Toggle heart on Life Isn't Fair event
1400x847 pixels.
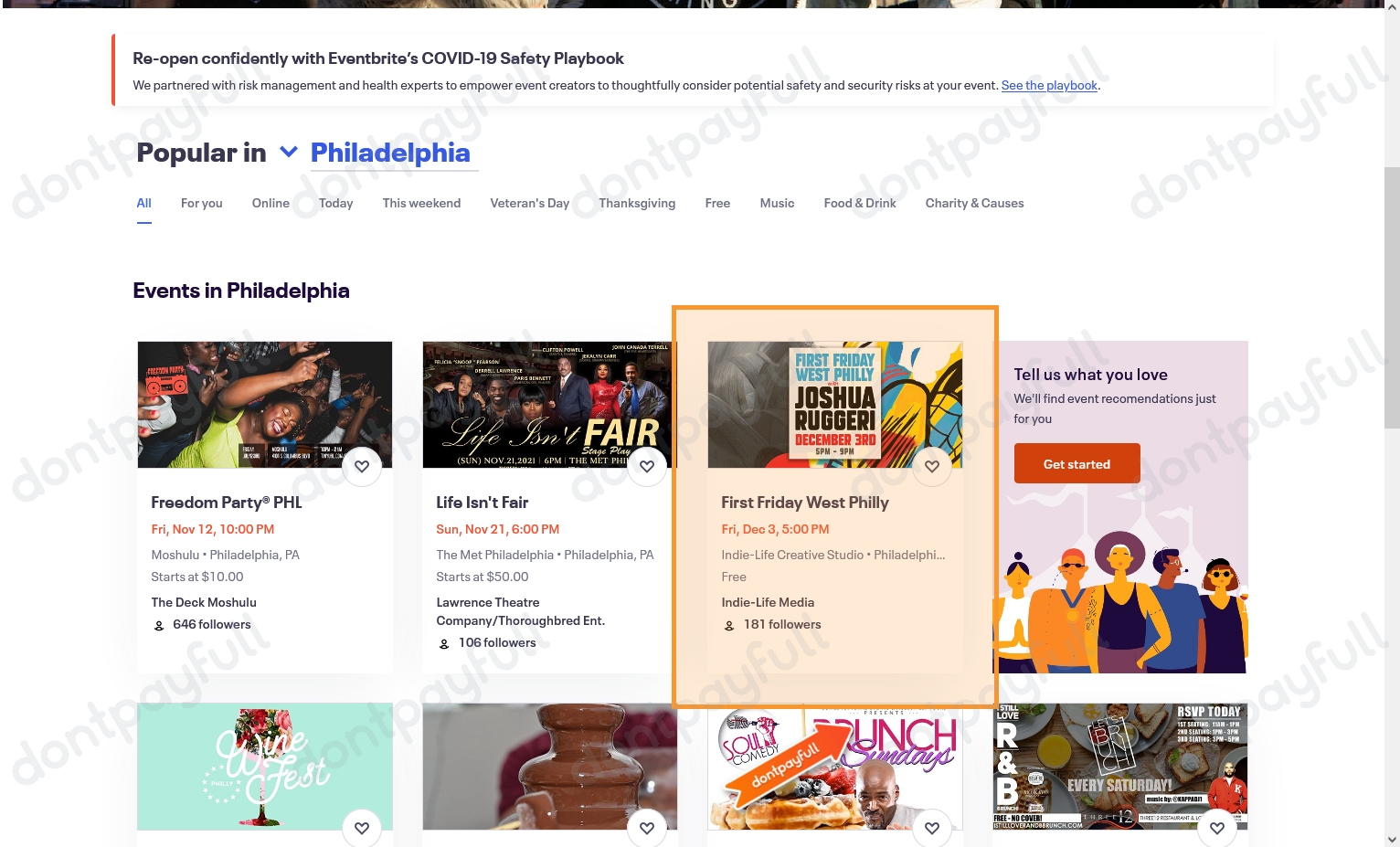[x=647, y=467]
